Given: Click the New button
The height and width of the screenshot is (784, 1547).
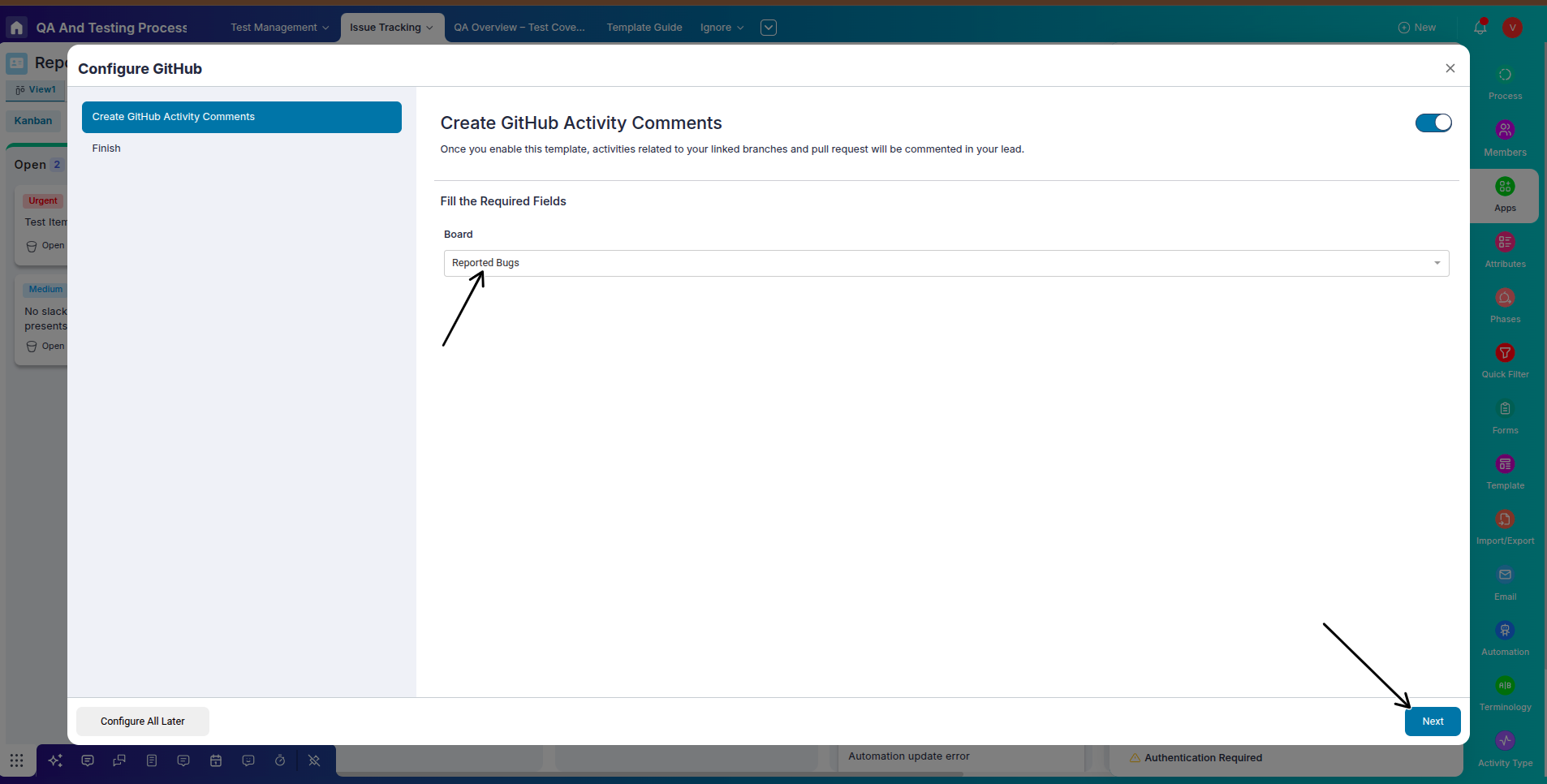Looking at the screenshot, I should [1417, 28].
